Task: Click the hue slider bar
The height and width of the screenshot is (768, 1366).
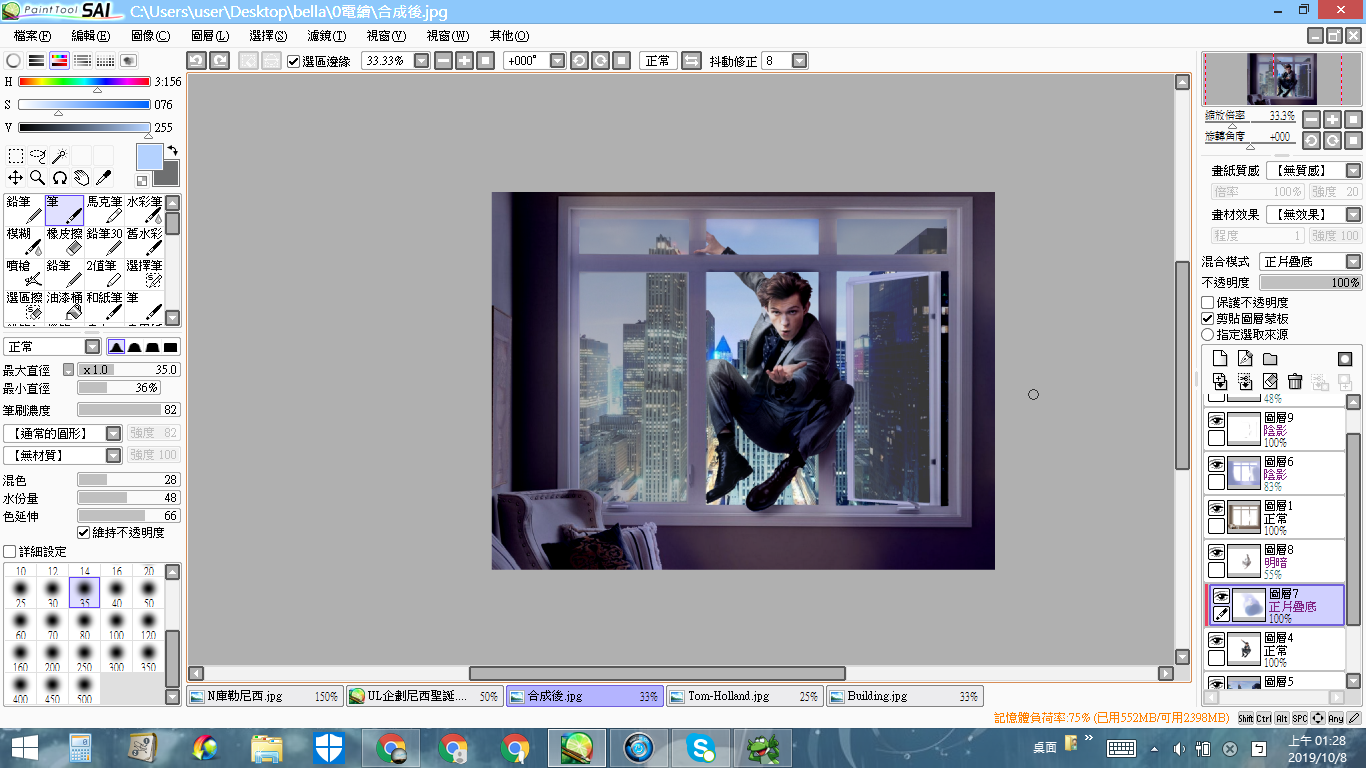Action: click(84, 82)
